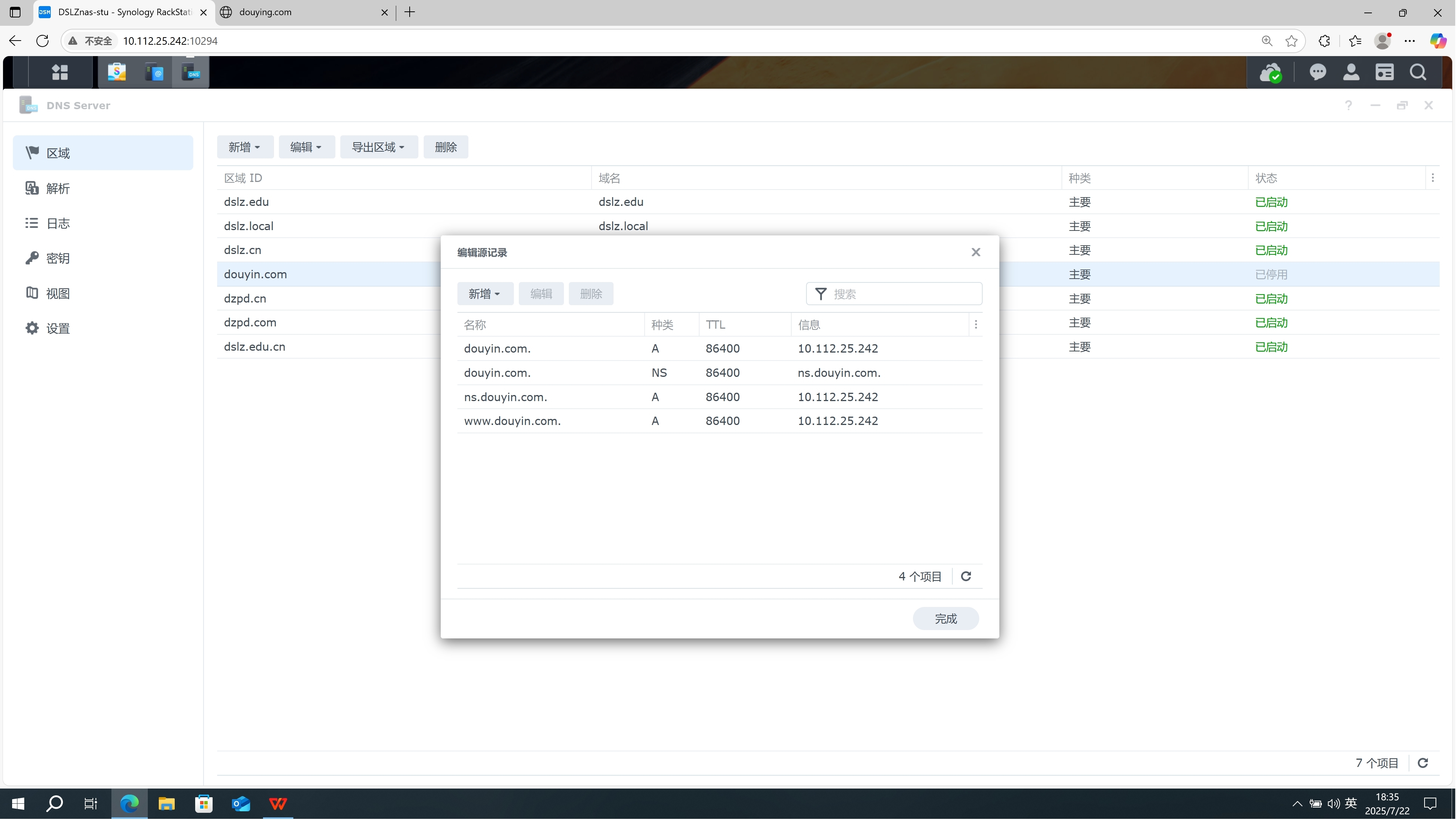
Task: Open the favorites list icon
Action: click(x=1355, y=41)
